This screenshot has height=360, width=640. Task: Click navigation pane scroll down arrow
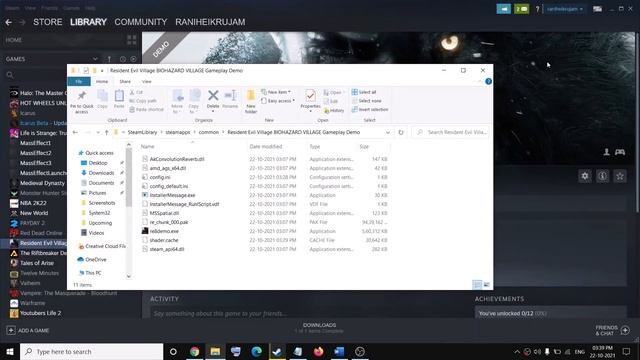coord(129,276)
